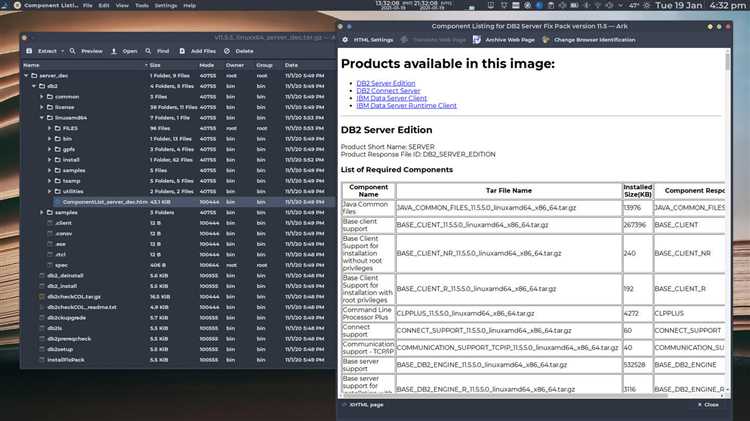Open the Extract dropdown arrow

tap(63, 50)
